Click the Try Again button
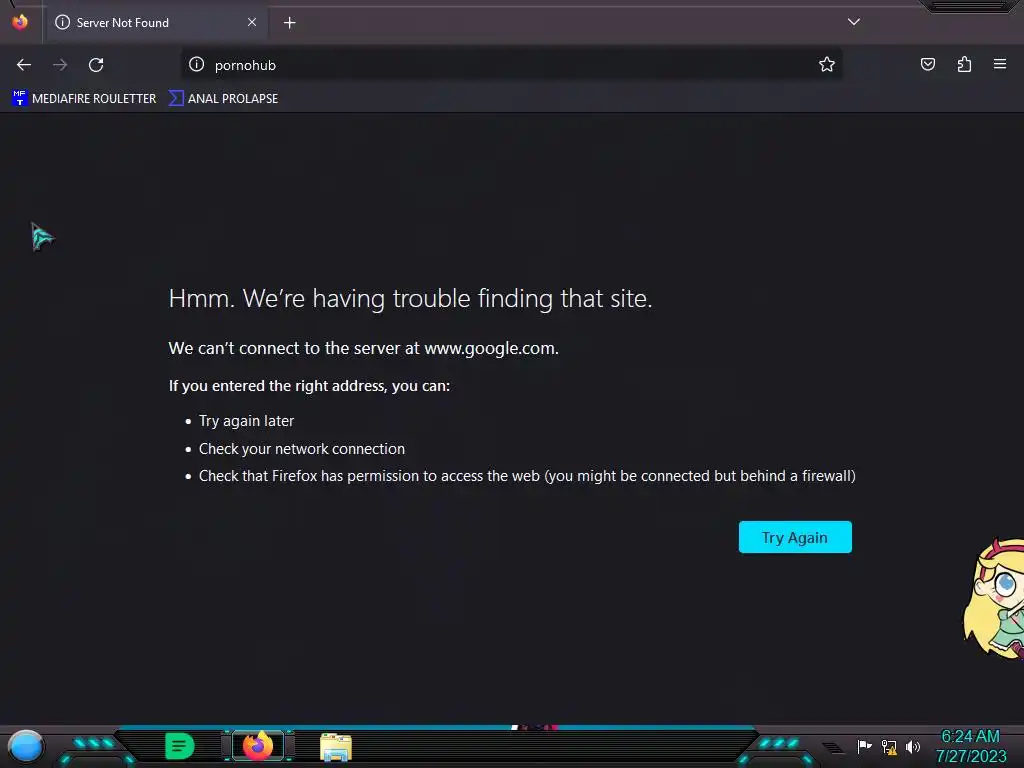Image resolution: width=1024 pixels, height=768 pixels. [x=795, y=537]
